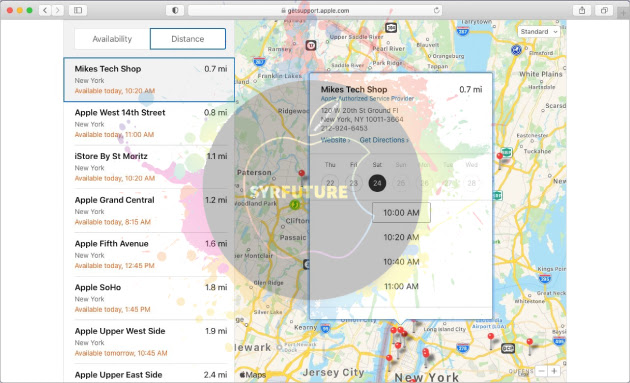Pick the 11:00 AM time slot
630x383 pixels.
401,286
